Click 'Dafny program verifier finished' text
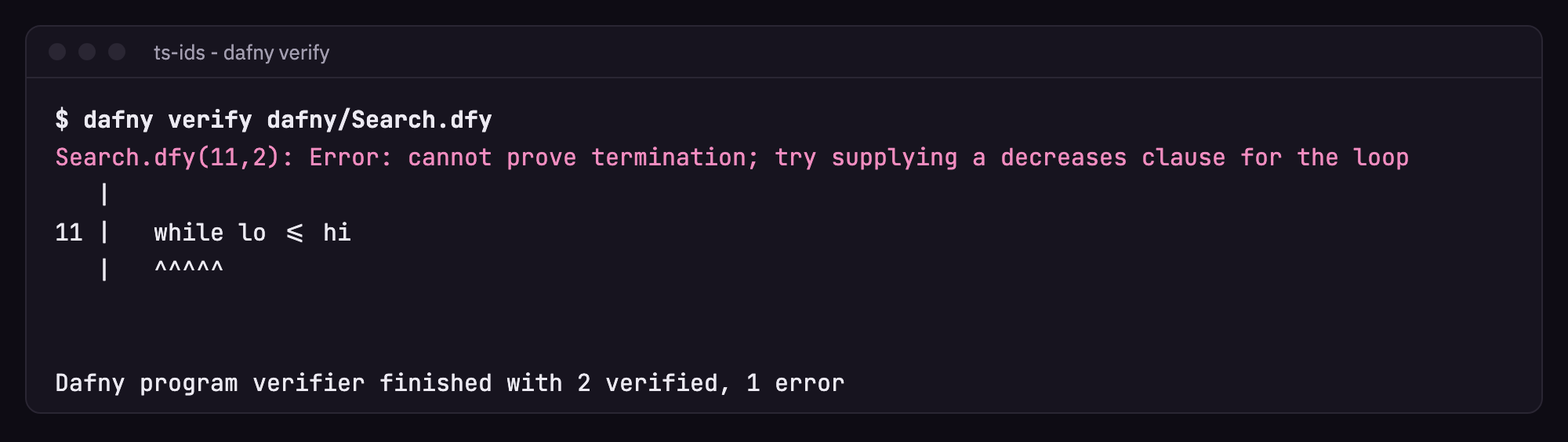1568x442 pixels. tap(274, 383)
